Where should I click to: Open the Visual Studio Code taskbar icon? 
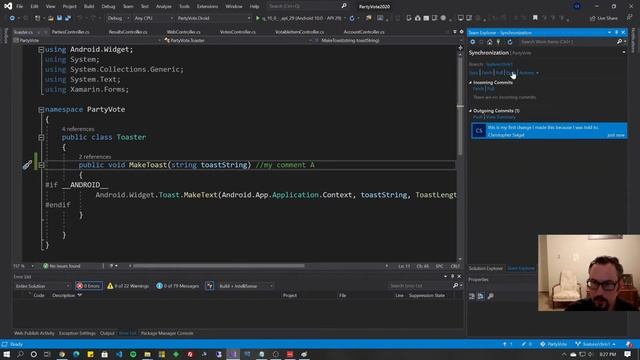[119, 354]
